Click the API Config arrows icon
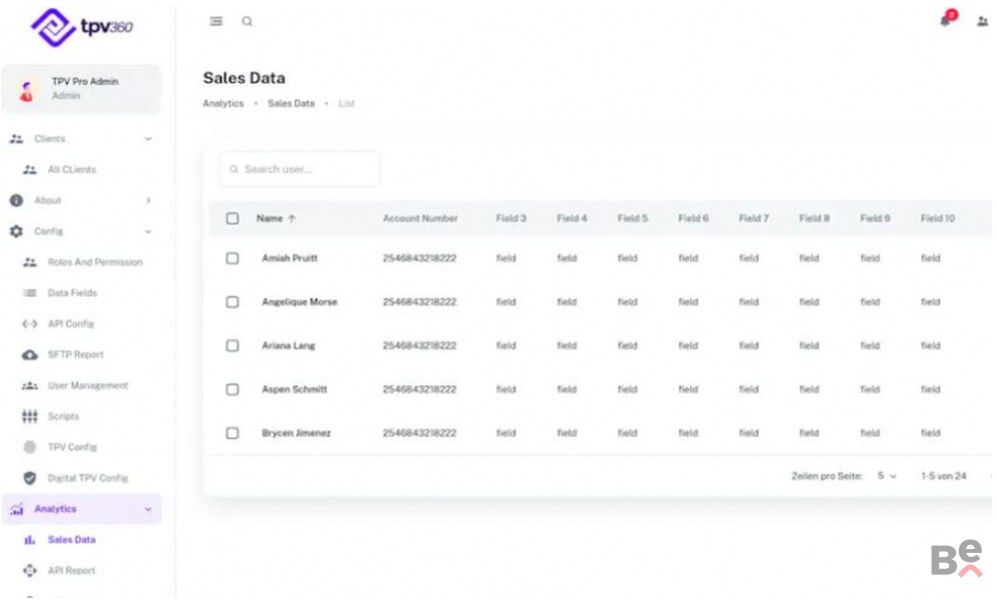Screen dimensions: 997x600 pos(30,324)
